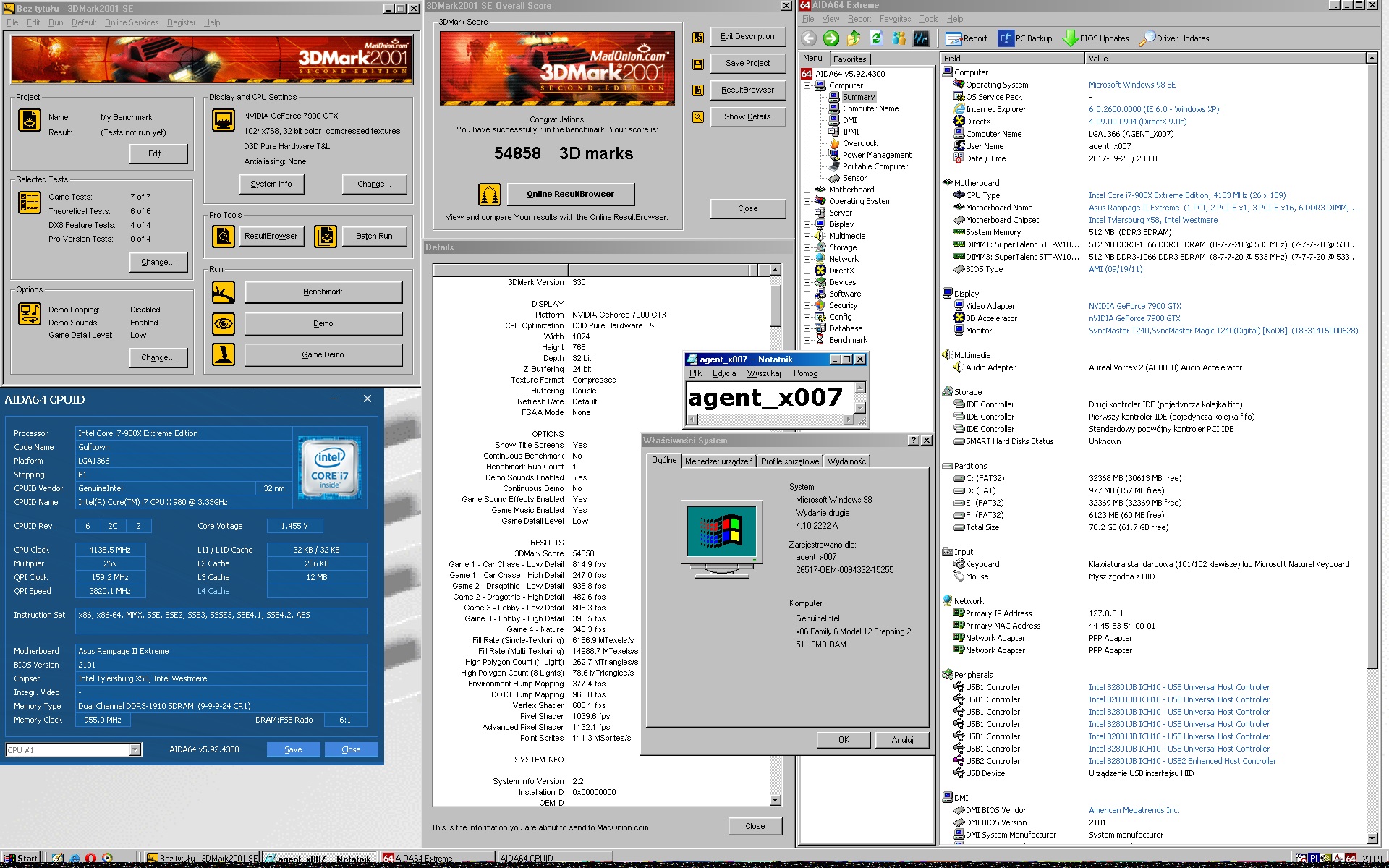Image resolution: width=1389 pixels, height=868 pixels.
Task: Click PC Backup in AIDA64 toolbar
Action: [1025, 38]
